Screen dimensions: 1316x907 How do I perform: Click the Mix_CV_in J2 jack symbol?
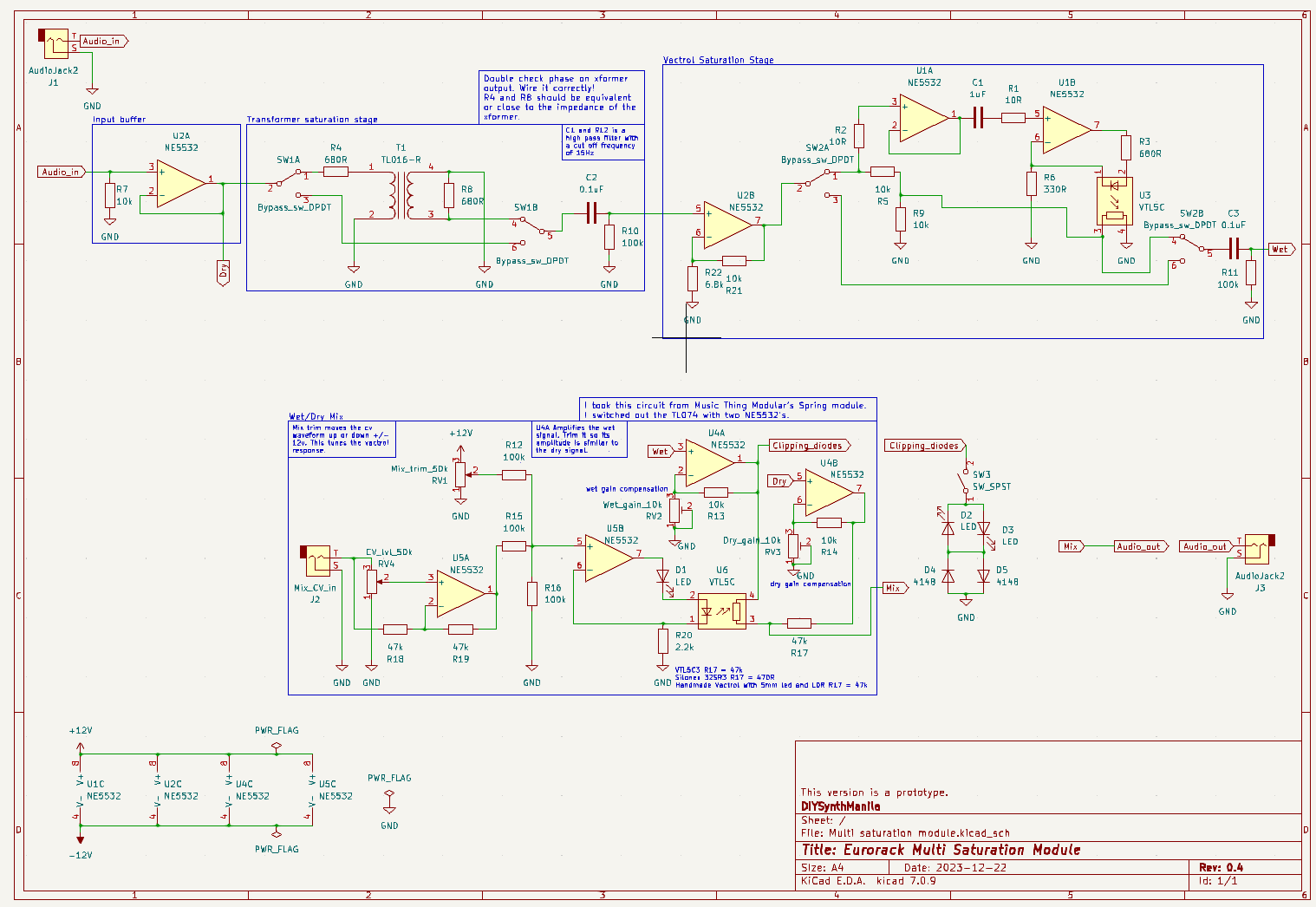[316, 560]
